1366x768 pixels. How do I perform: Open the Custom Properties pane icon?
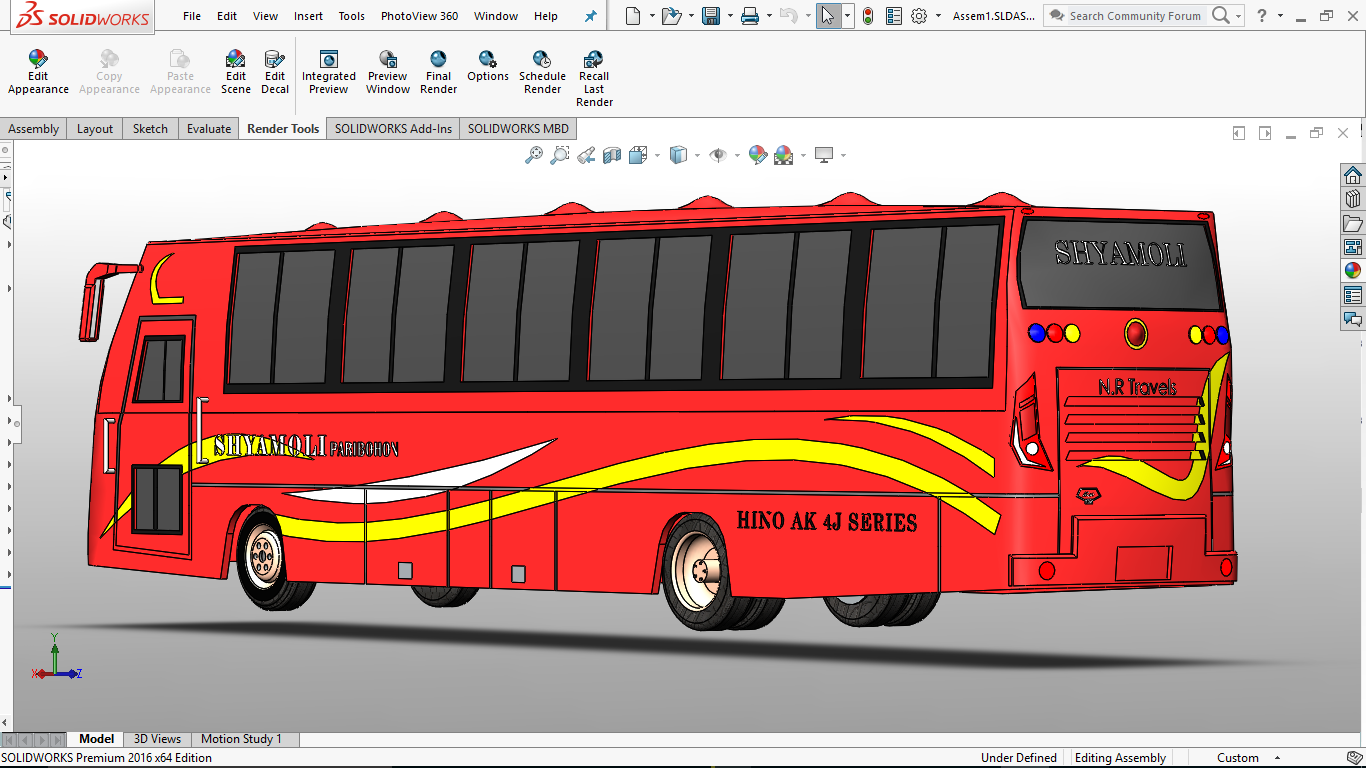pyautogui.click(x=1353, y=295)
